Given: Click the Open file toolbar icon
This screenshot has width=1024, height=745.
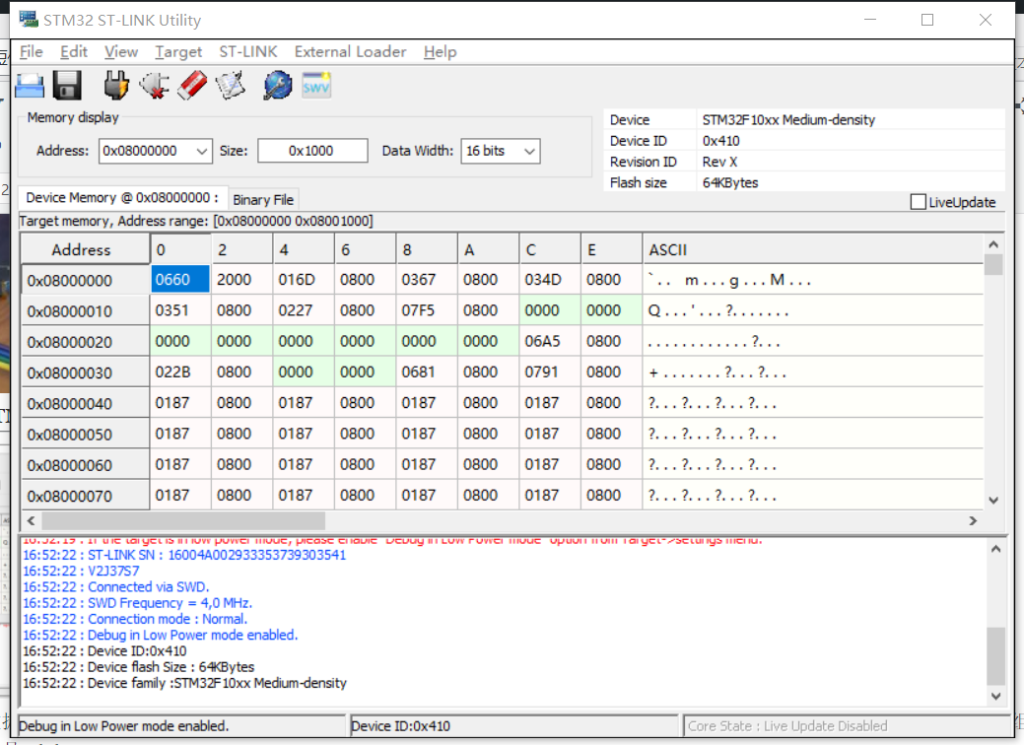Looking at the screenshot, I should coord(29,86).
